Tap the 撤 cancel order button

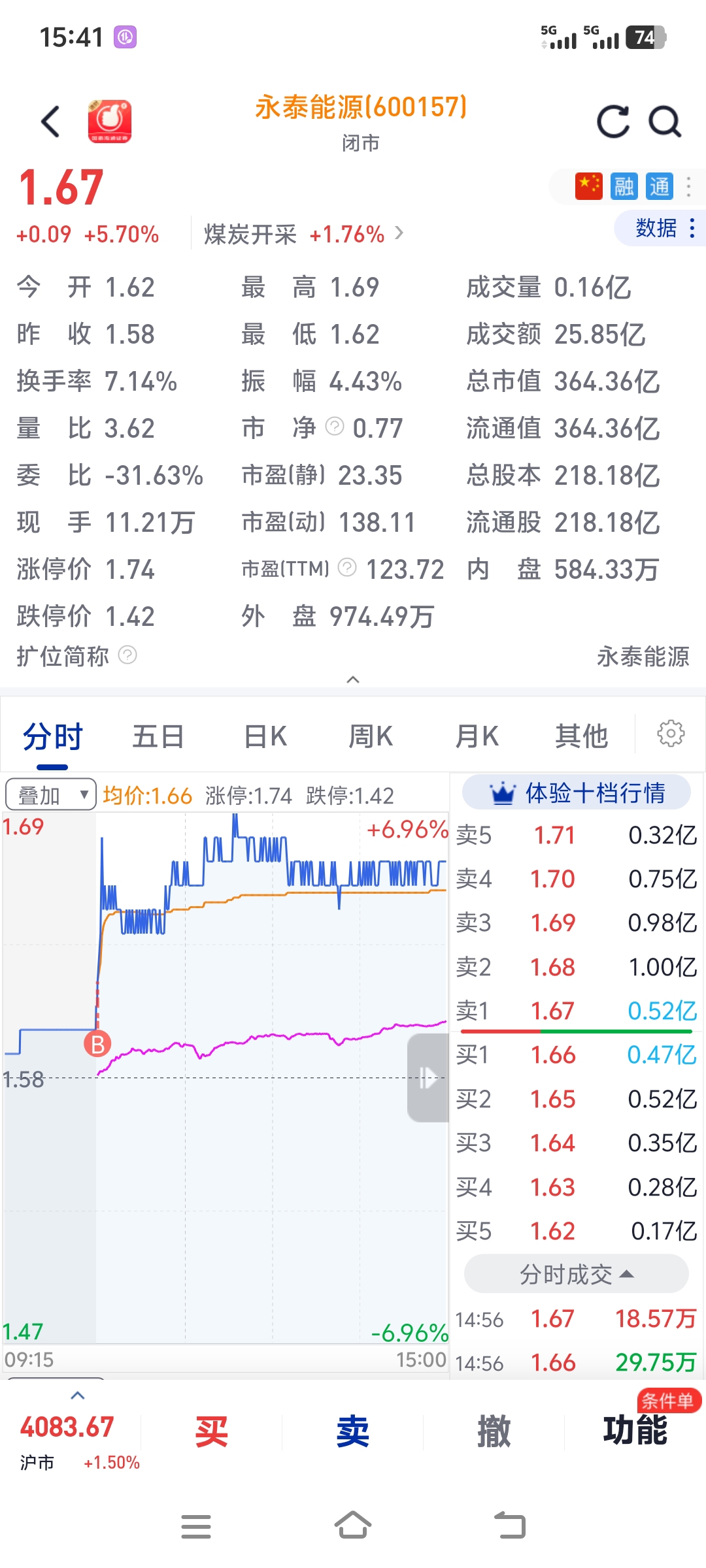pos(494,1432)
